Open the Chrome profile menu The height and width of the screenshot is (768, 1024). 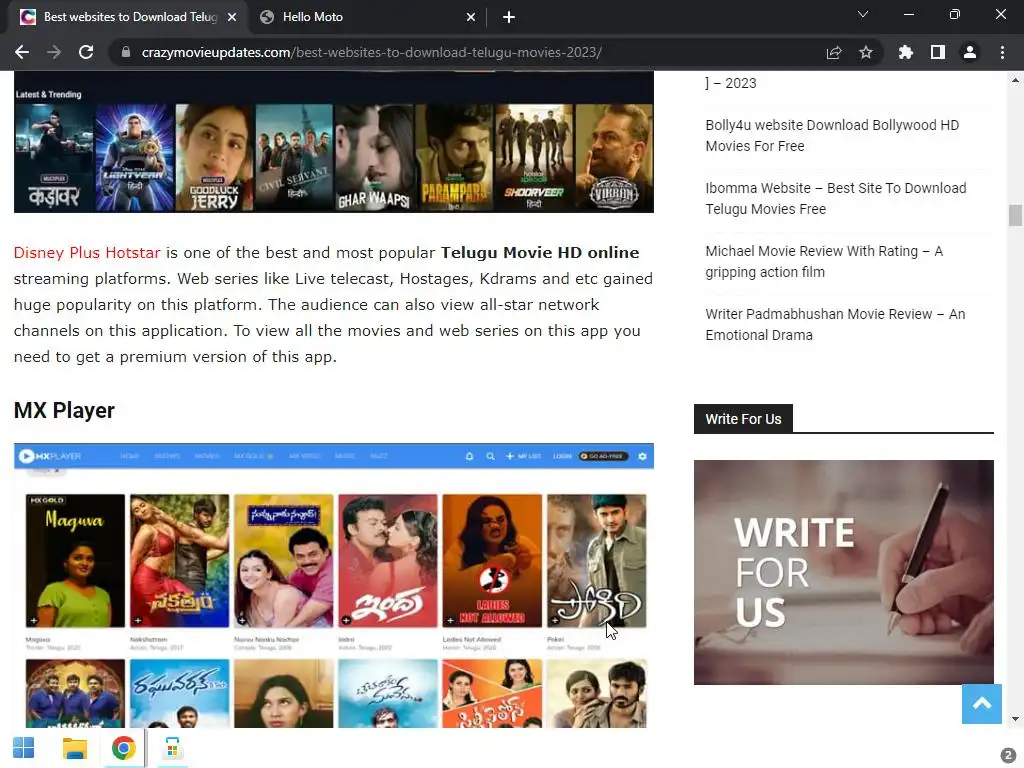tap(970, 52)
